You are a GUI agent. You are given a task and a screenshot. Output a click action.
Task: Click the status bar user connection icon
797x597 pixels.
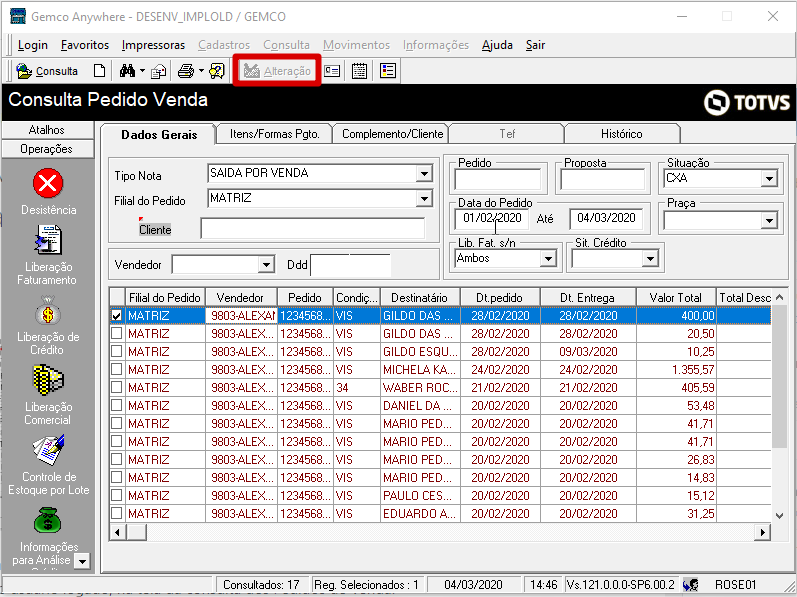691,585
